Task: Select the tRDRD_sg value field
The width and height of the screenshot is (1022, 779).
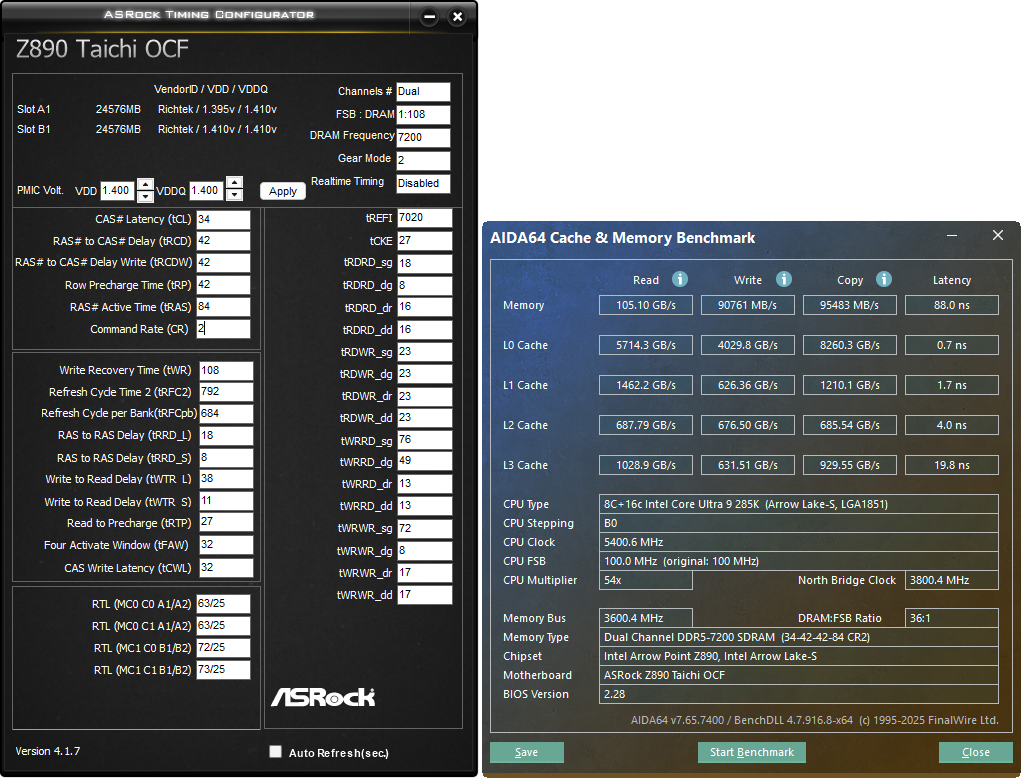Action: [x=424, y=263]
